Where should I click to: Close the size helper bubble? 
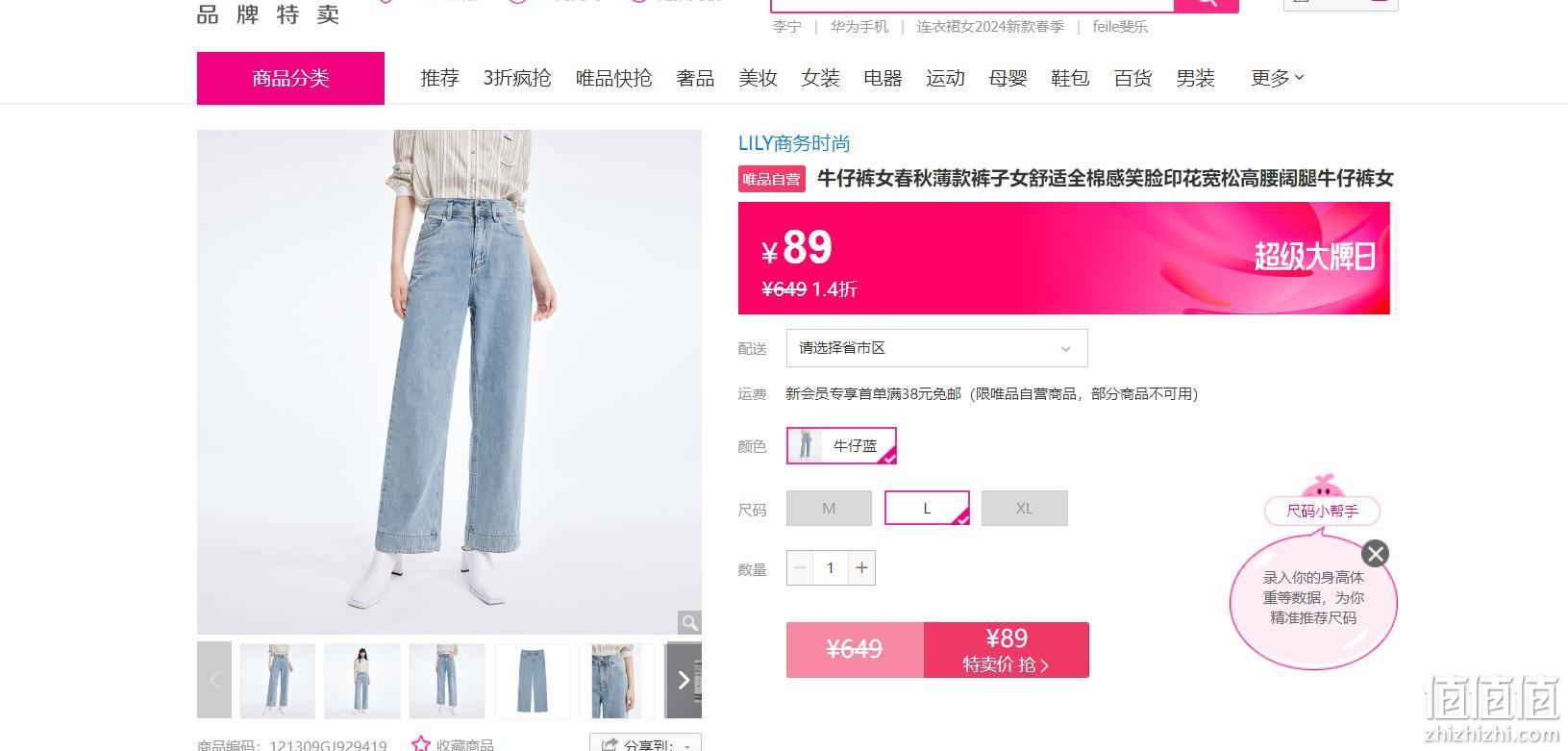[1375, 554]
